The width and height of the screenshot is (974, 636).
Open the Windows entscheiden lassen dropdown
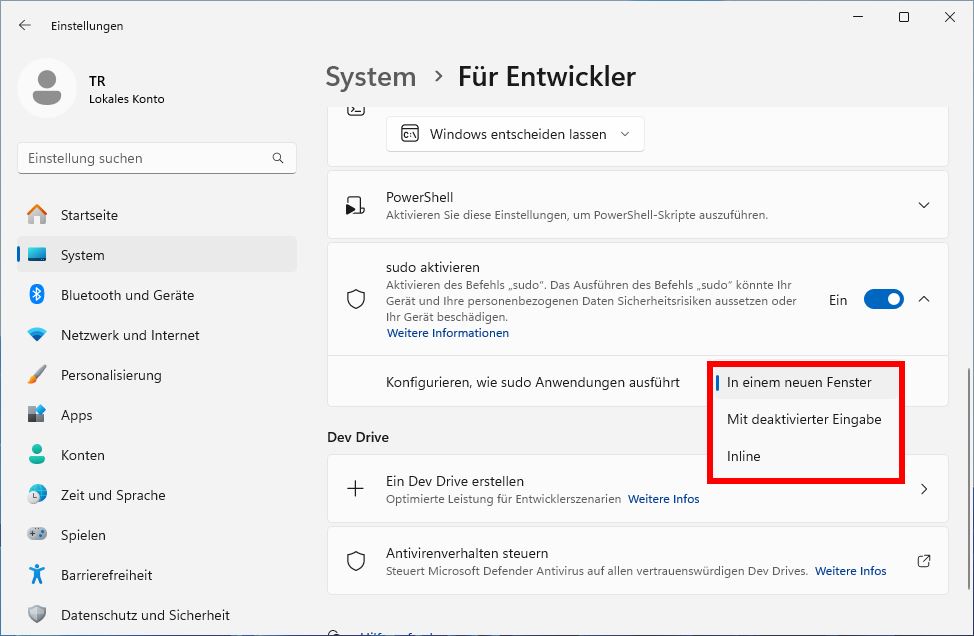(x=514, y=133)
